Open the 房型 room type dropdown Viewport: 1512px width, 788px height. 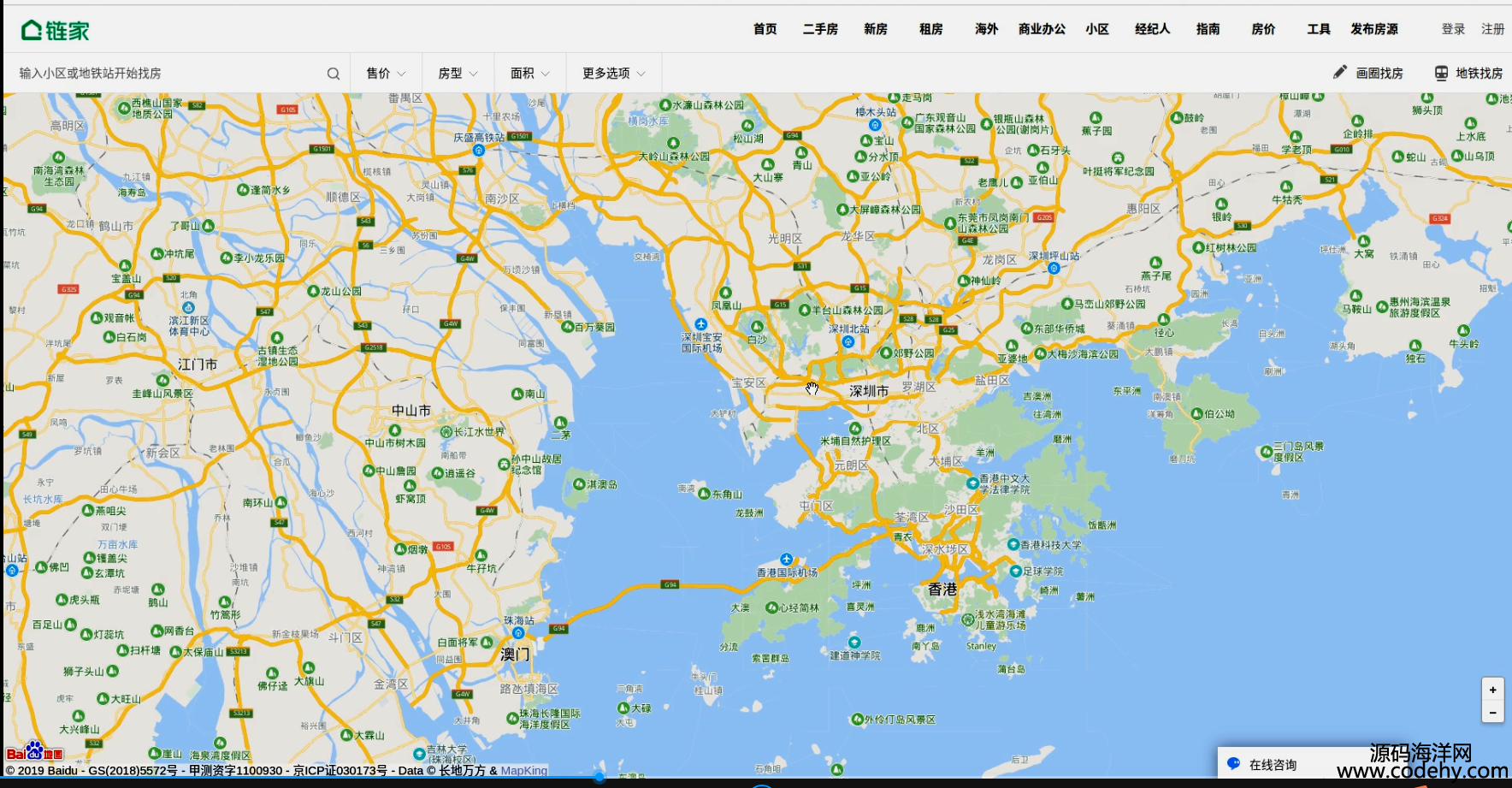coord(458,74)
